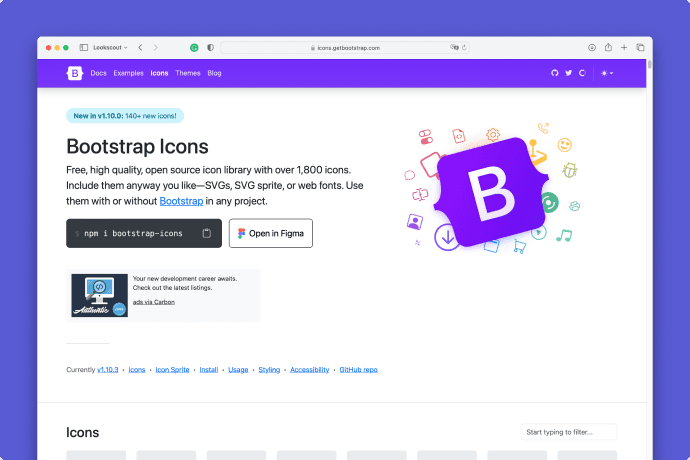Open the Safari downloads icon
The image size is (690, 460).
(x=592, y=48)
